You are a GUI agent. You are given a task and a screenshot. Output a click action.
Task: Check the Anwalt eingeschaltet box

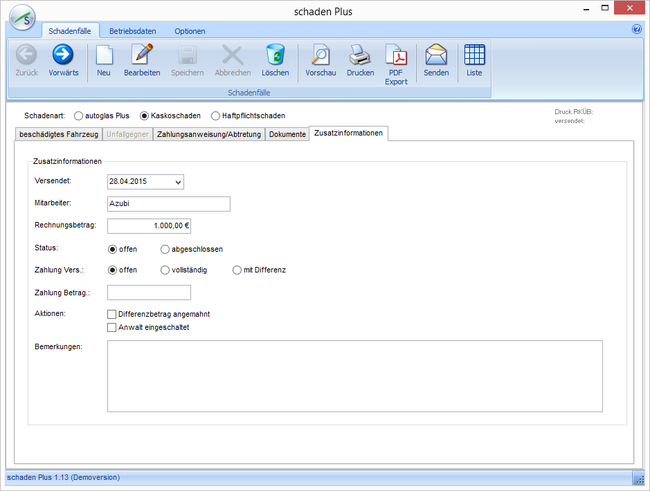click(x=112, y=327)
